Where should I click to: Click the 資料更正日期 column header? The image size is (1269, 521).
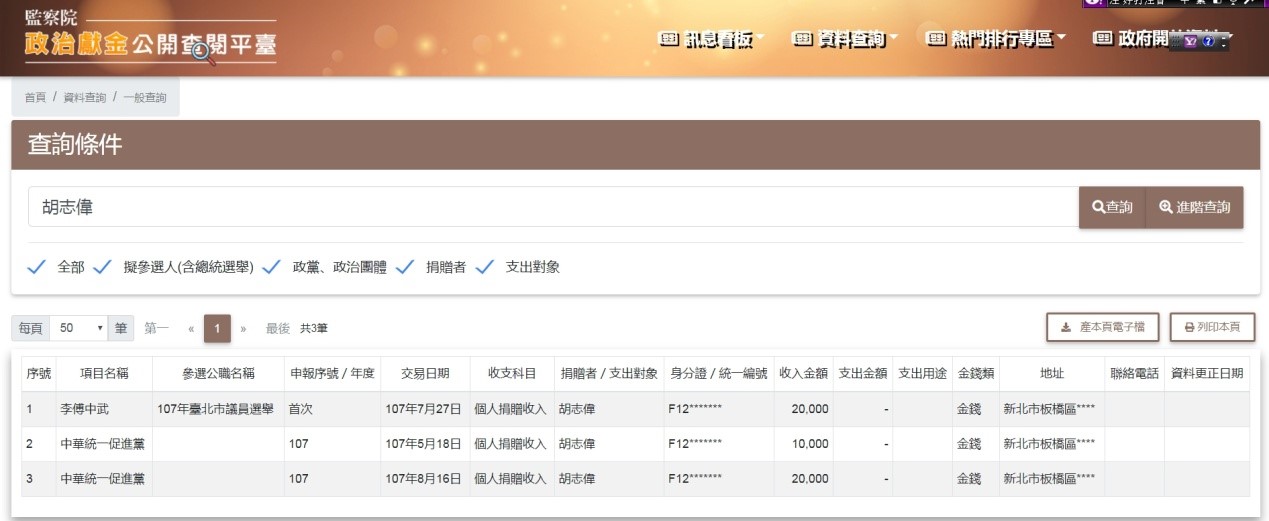[x=1207, y=373]
